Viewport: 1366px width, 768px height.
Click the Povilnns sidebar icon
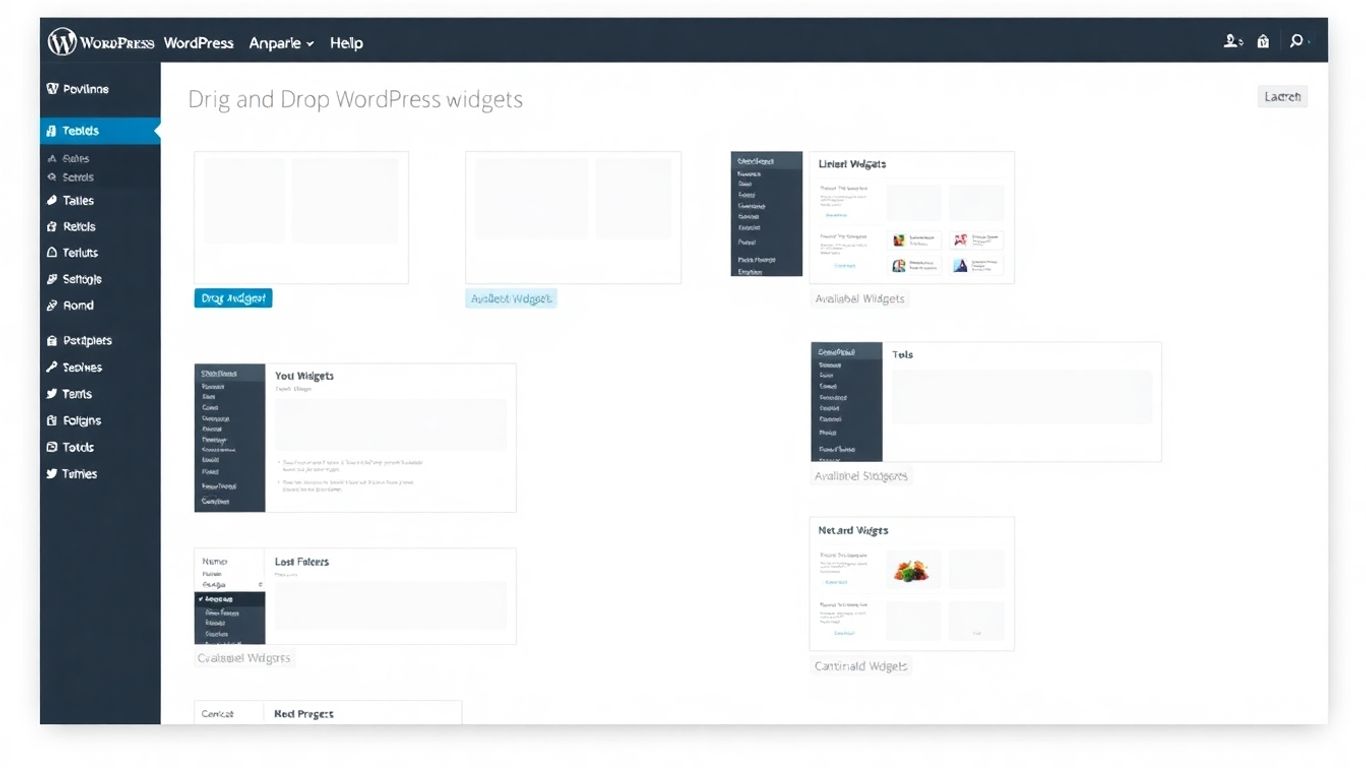point(52,89)
